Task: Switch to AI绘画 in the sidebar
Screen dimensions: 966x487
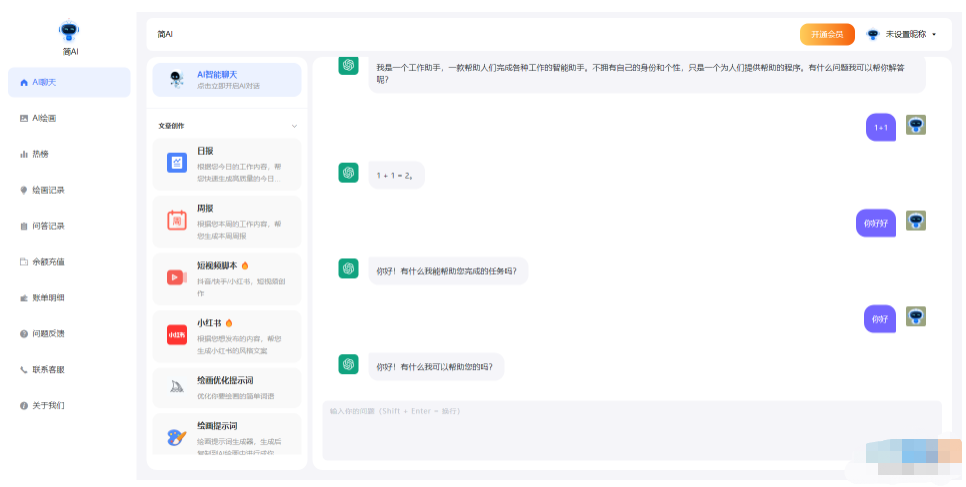Action: tap(44, 118)
